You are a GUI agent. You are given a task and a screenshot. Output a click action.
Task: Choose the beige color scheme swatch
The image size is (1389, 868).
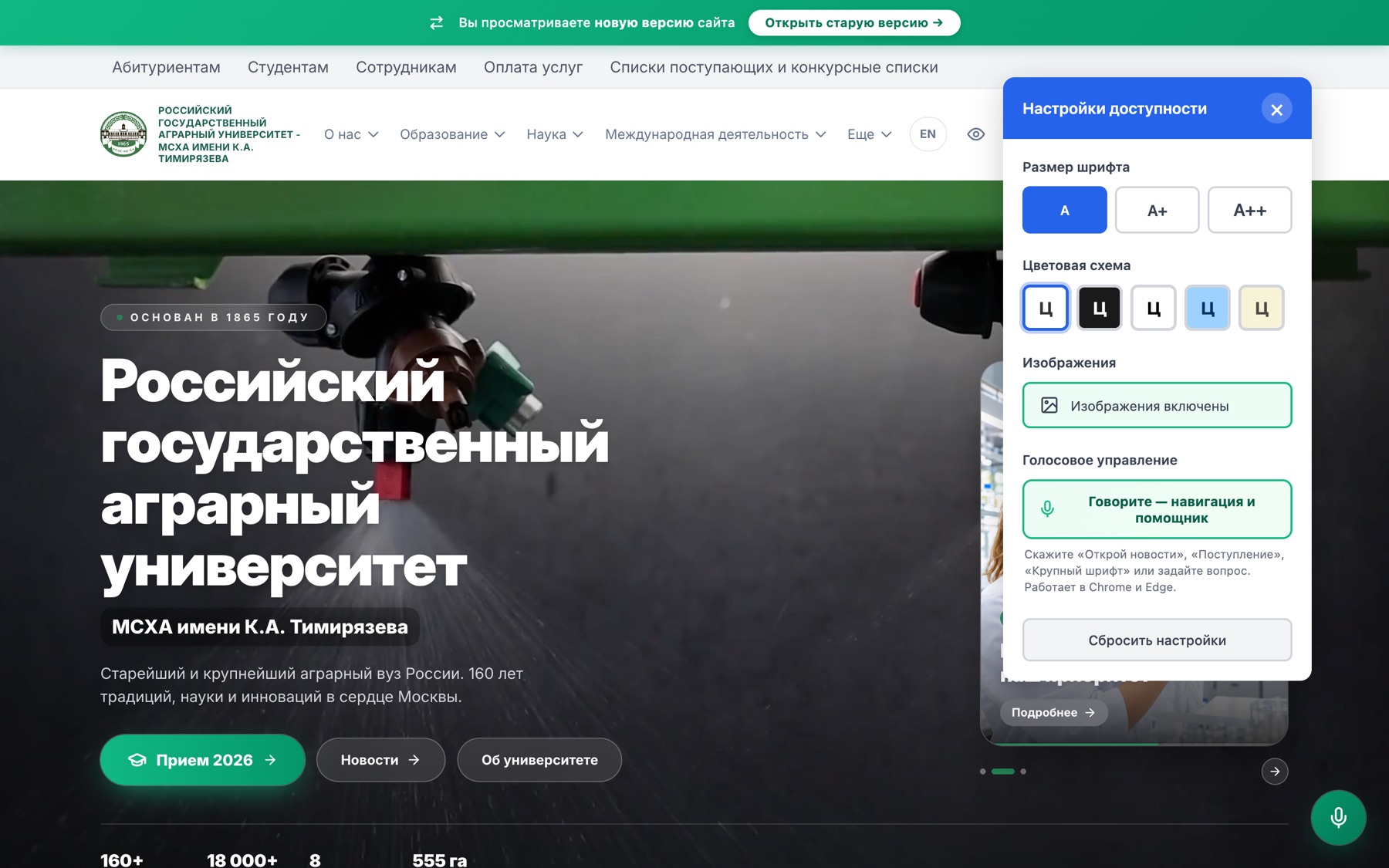coord(1262,308)
